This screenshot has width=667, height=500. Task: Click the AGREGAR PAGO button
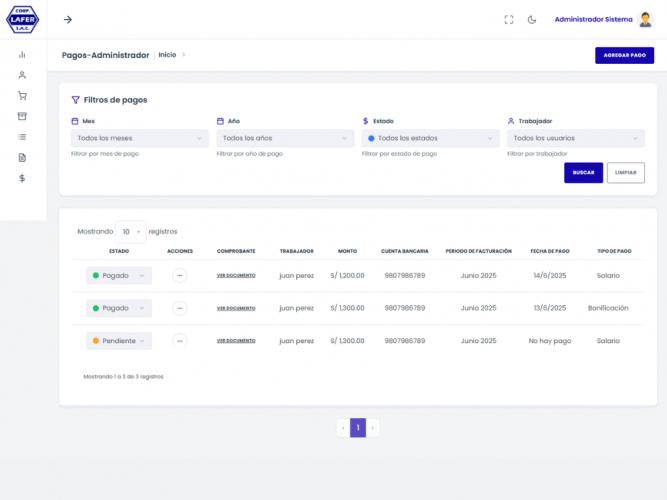[x=624, y=55]
